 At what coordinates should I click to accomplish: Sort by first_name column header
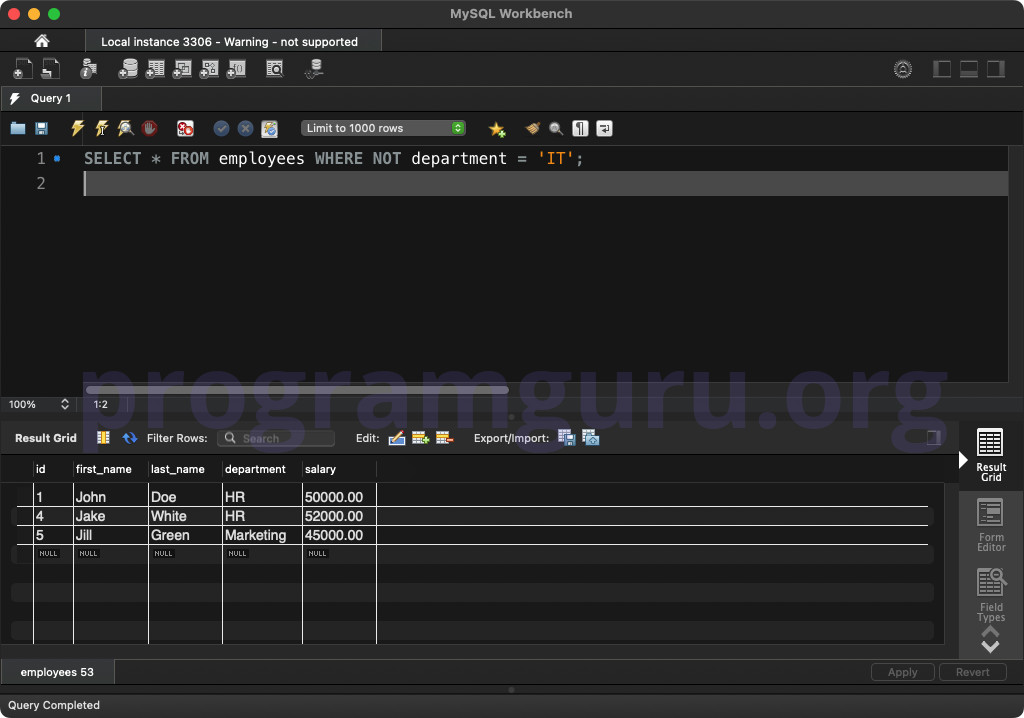point(110,469)
